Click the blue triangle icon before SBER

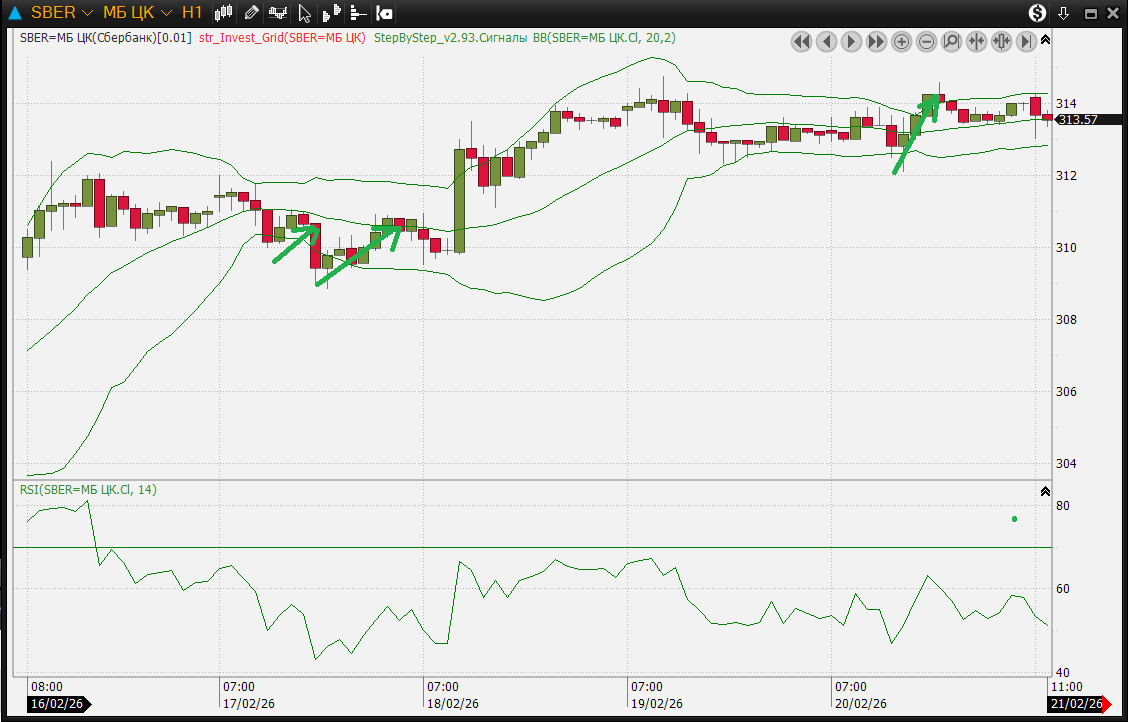pyautogui.click(x=14, y=13)
